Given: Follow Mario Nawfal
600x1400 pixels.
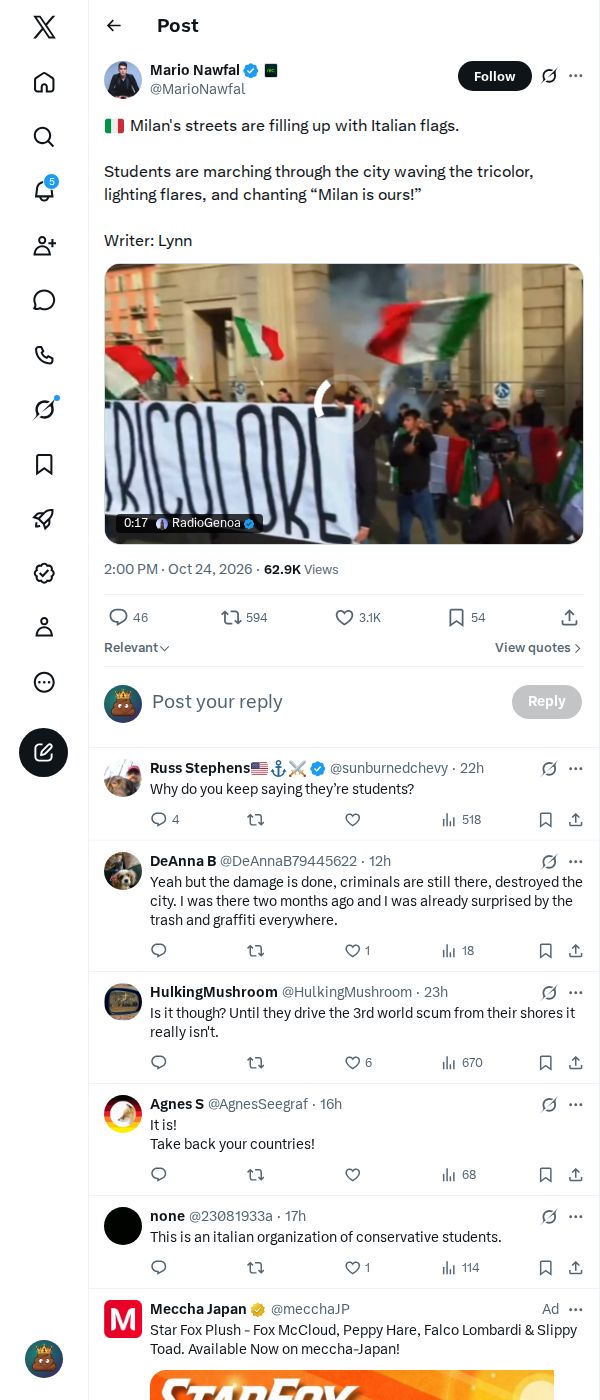Looking at the screenshot, I should (495, 76).
